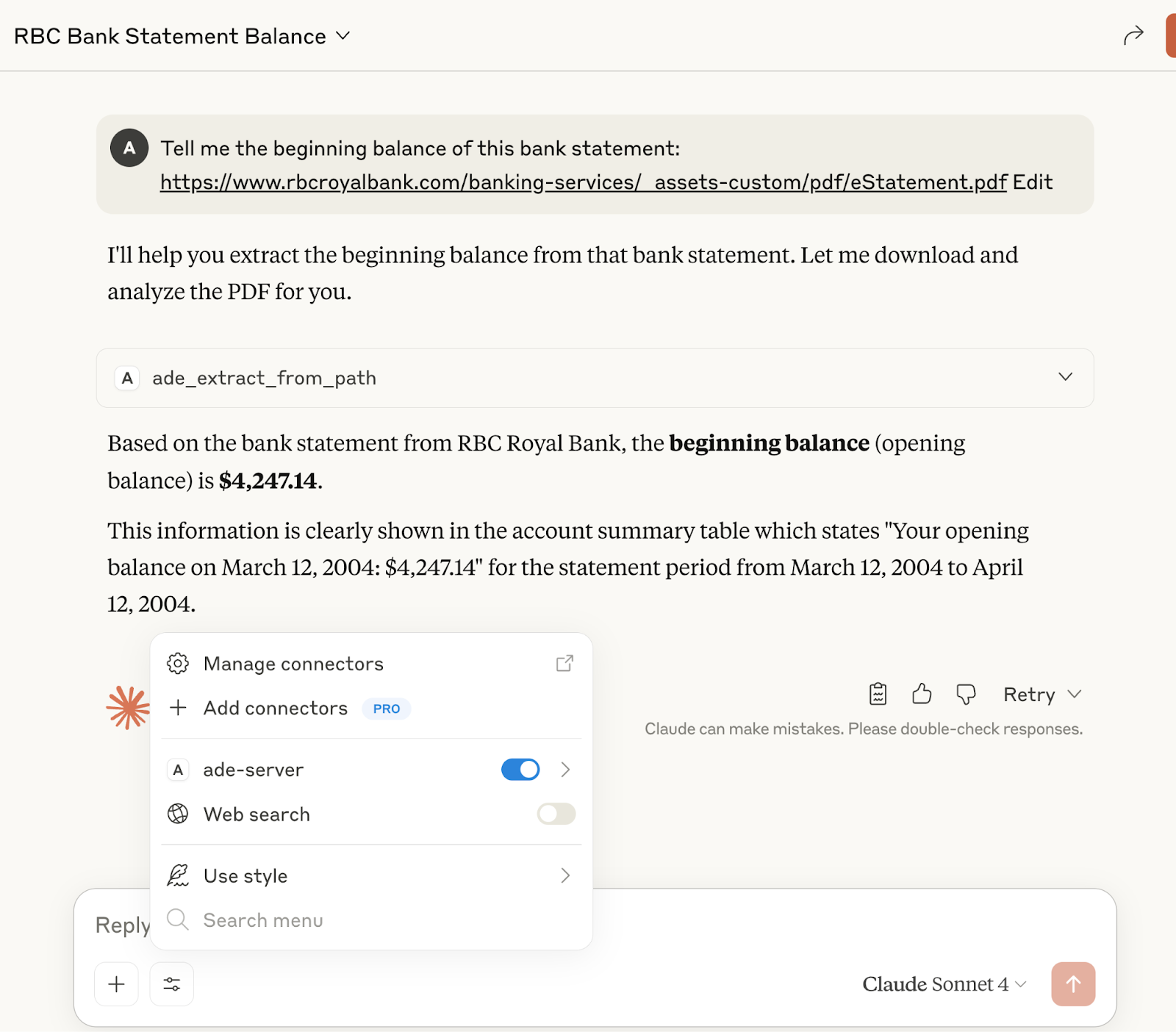This screenshot has height=1032, width=1176.
Task: Open ade-server submenu arrow
Action: (565, 770)
